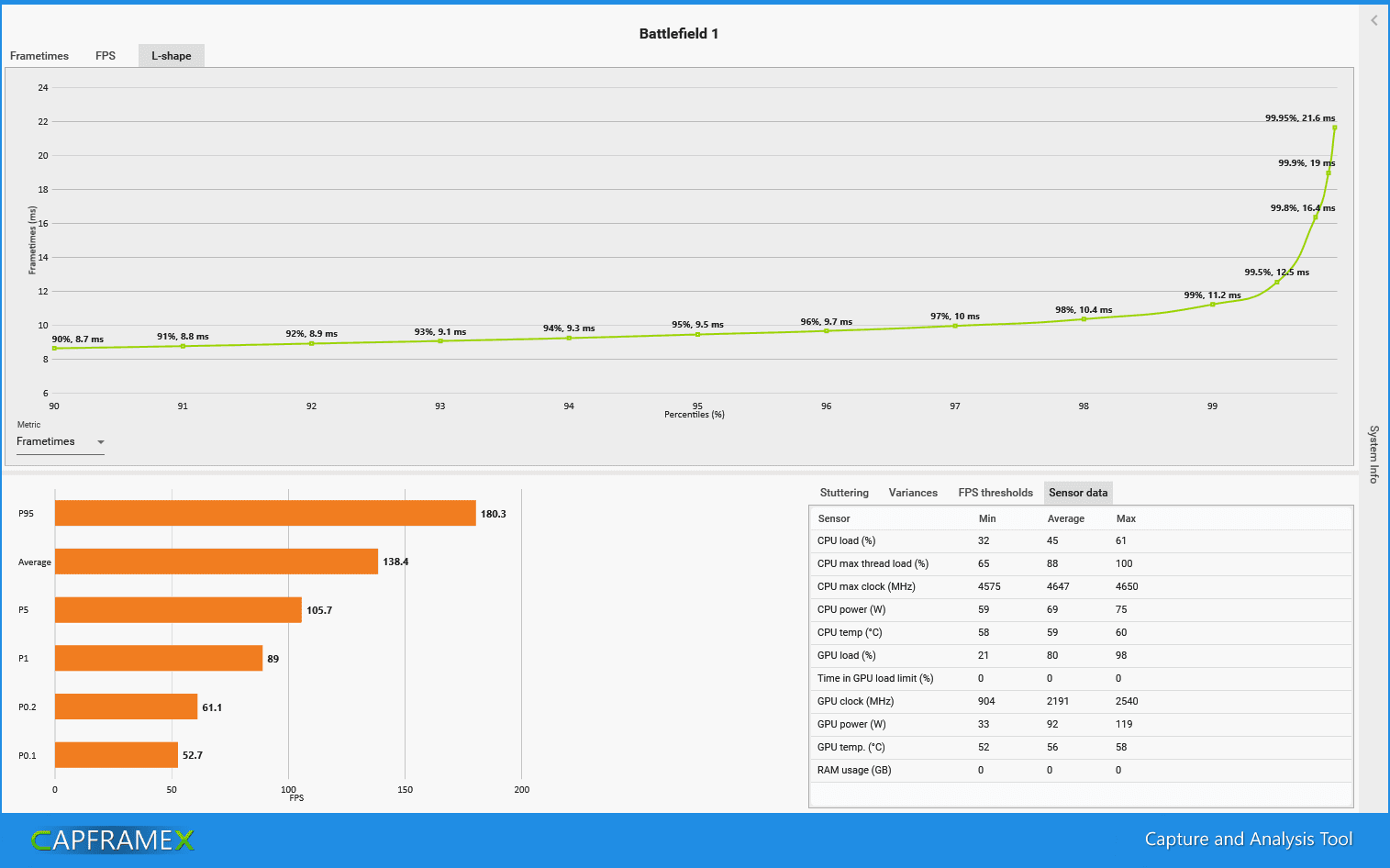Click the 99.95%, 21.6 ms data point
The width and height of the screenshot is (1390, 868).
click(x=1334, y=128)
